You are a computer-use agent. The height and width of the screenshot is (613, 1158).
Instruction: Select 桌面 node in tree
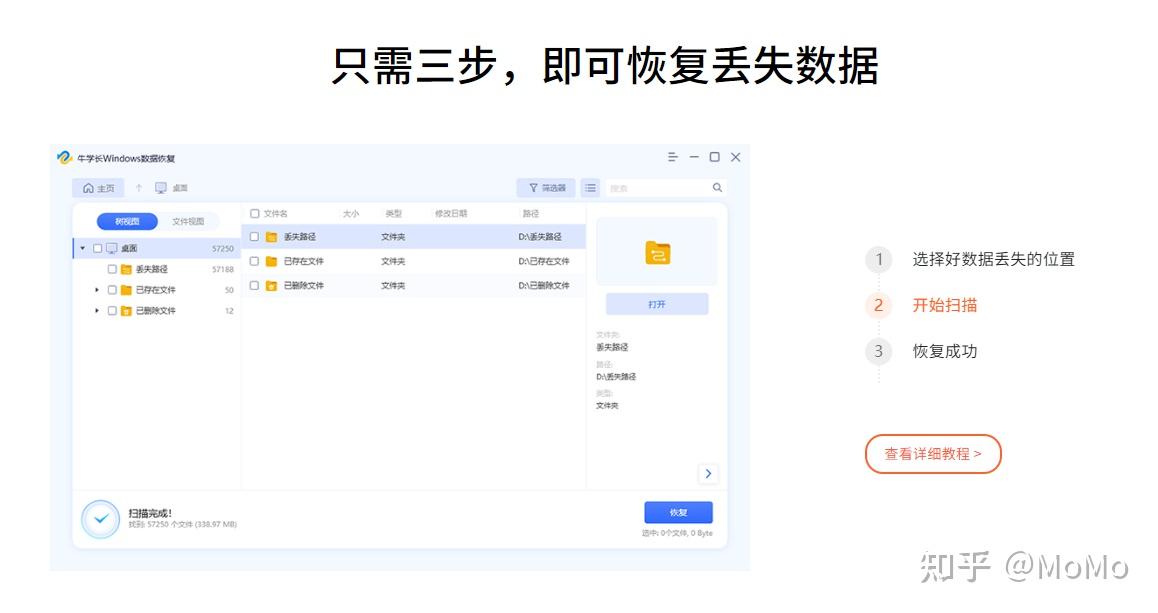coord(129,248)
